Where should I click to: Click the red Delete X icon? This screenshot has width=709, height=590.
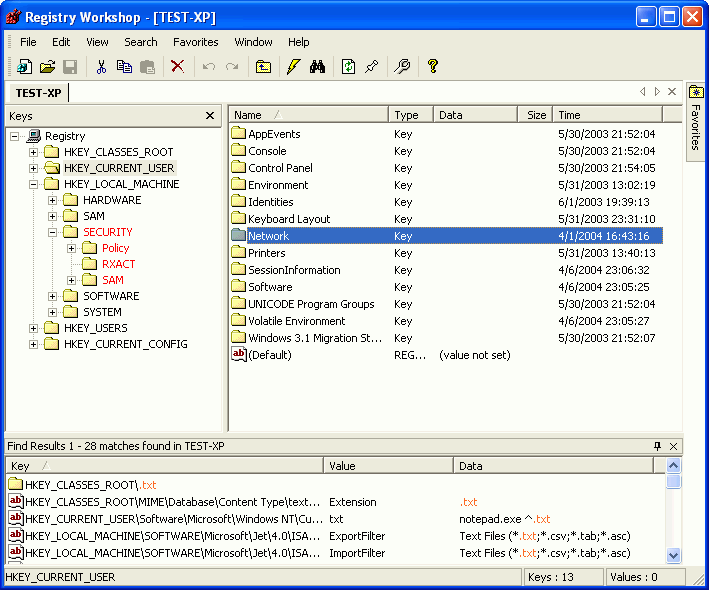177,66
